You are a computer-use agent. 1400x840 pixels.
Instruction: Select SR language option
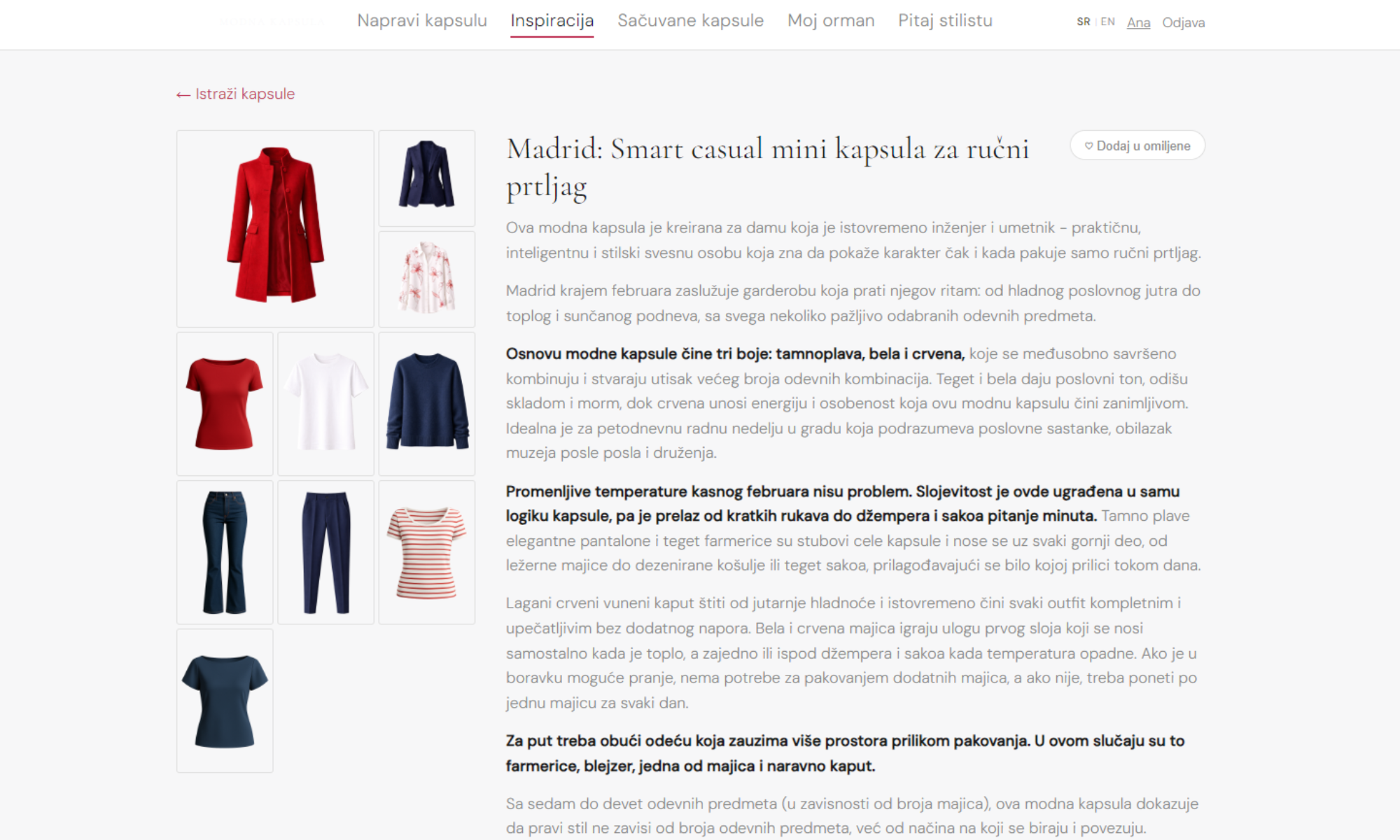[x=1083, y=22]
